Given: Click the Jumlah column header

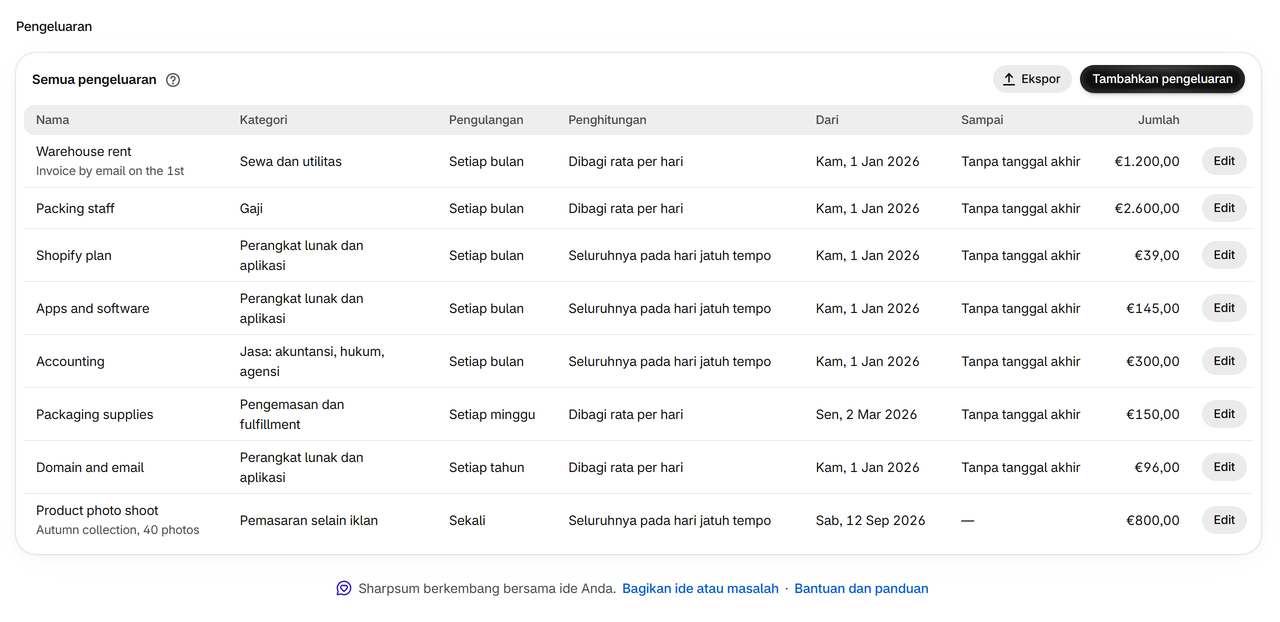Looking at the screenshot, I should (x=1158, y=120).
